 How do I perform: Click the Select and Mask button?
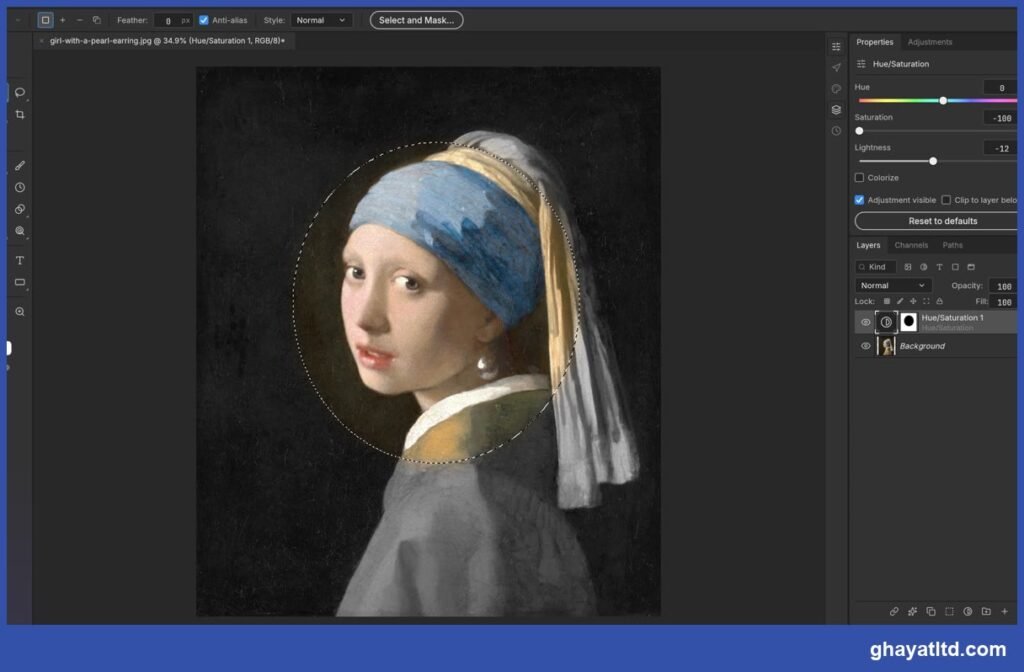417,20
